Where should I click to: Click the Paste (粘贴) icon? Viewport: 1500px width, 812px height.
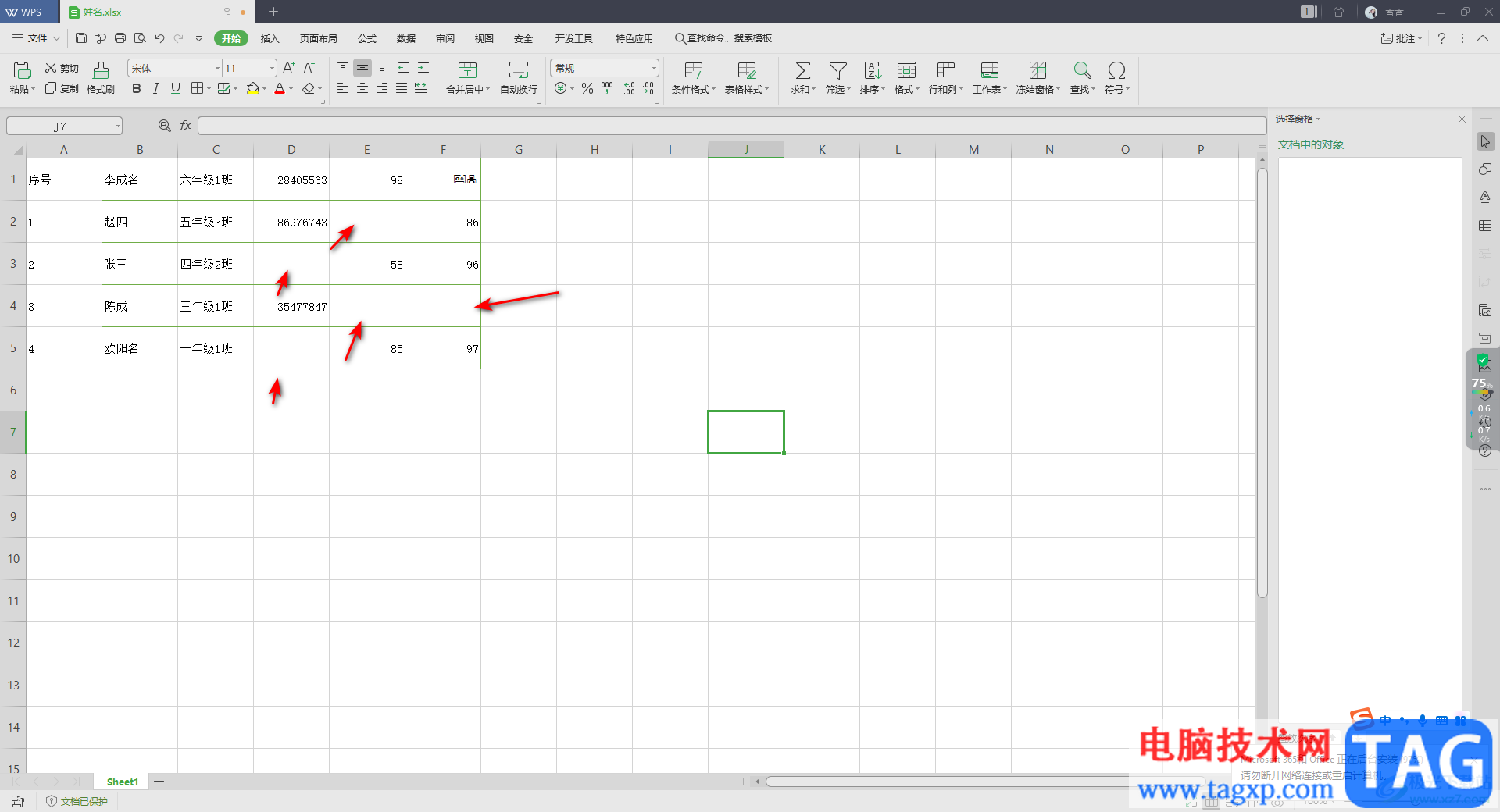pyautogui.click(x=22, y=70)
